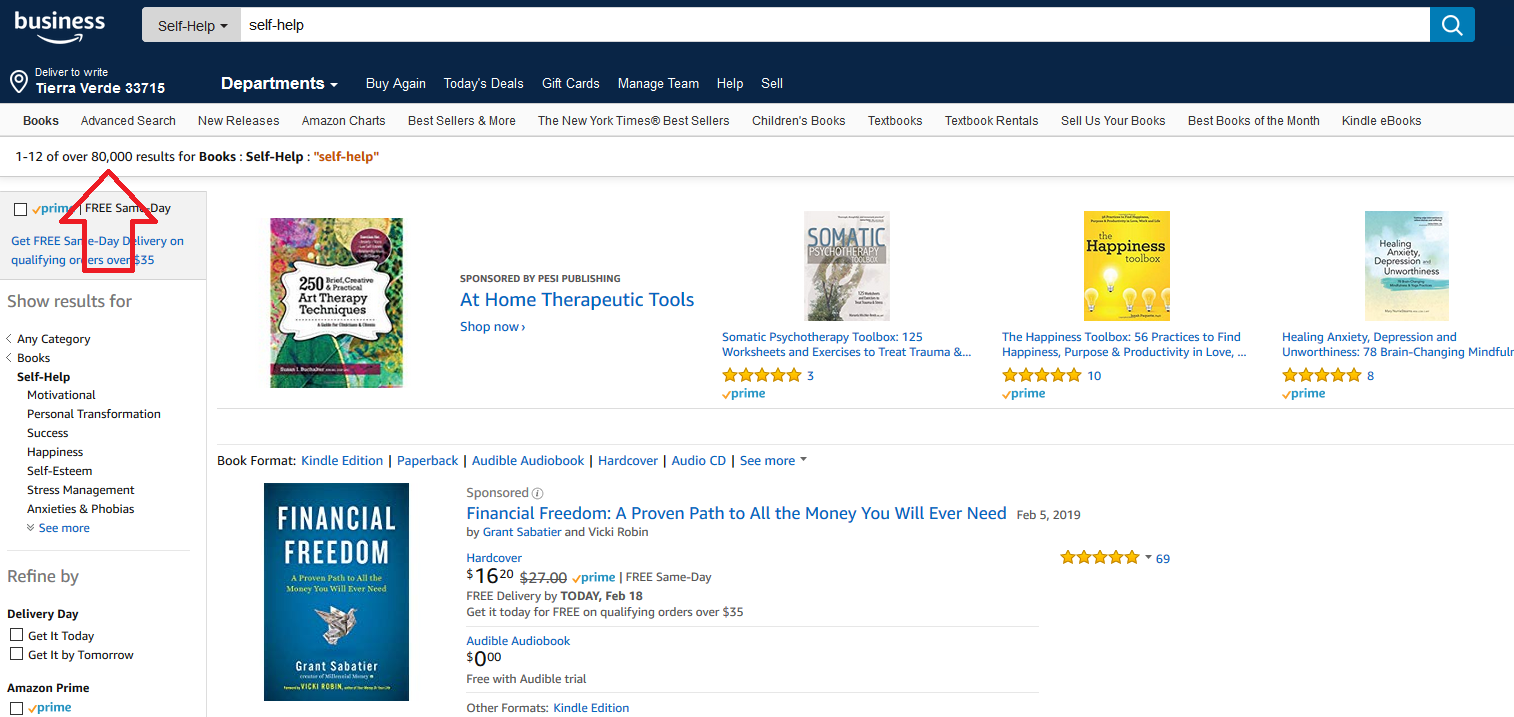This screenshot has height=717, width=1514.
Task: Open The Happiness Toolbox cover image
Action: pyautogui.click(x=1127, y=266)
